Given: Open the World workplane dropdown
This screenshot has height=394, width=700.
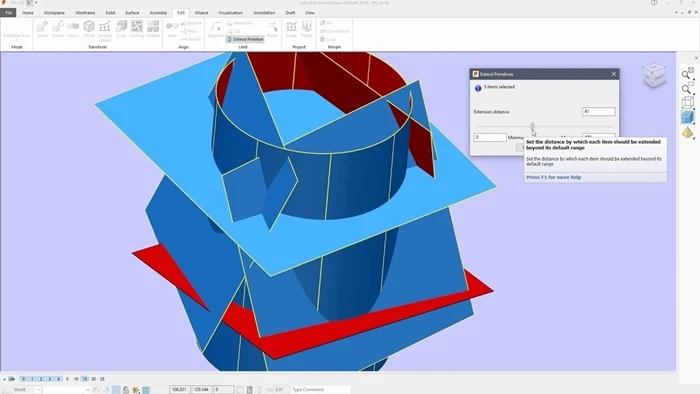Looking at the screenshot, I should coord(26,390).
